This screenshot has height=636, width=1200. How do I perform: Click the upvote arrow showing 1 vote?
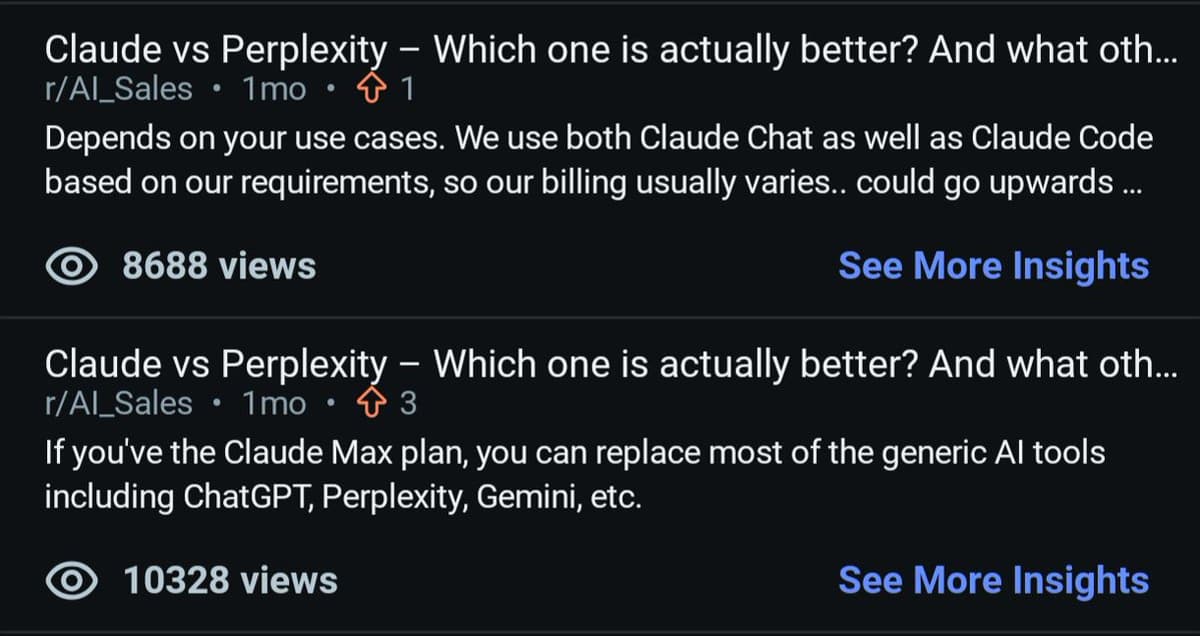[x=372, y=90]
